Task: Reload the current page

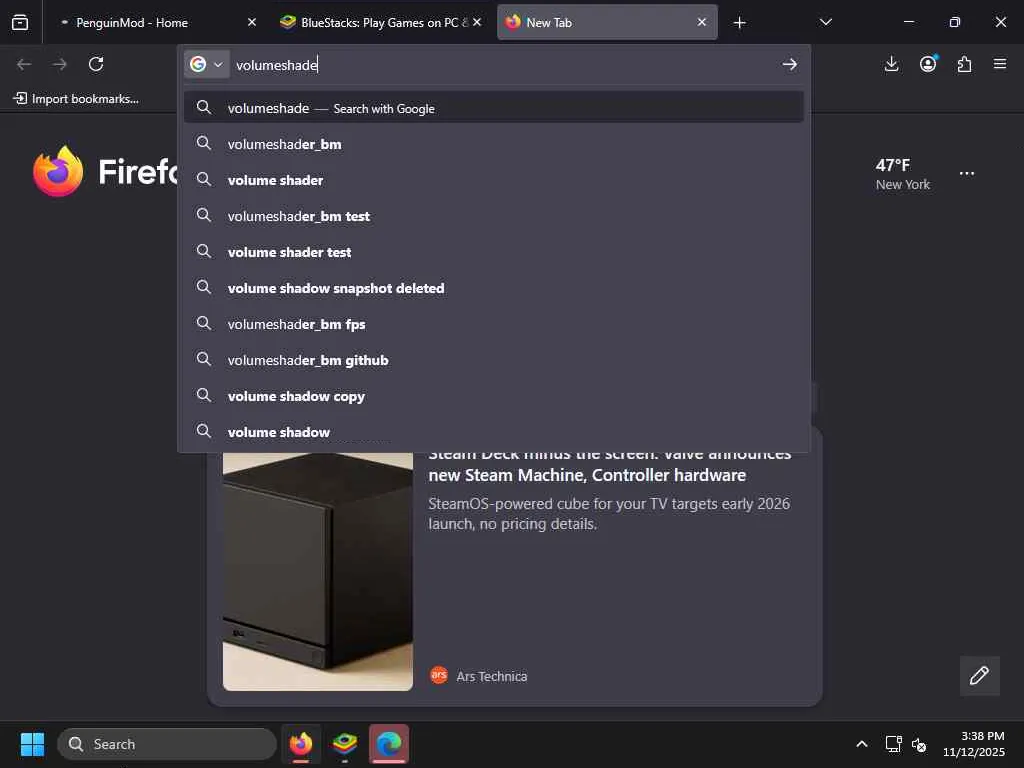Action: (96, 64)
